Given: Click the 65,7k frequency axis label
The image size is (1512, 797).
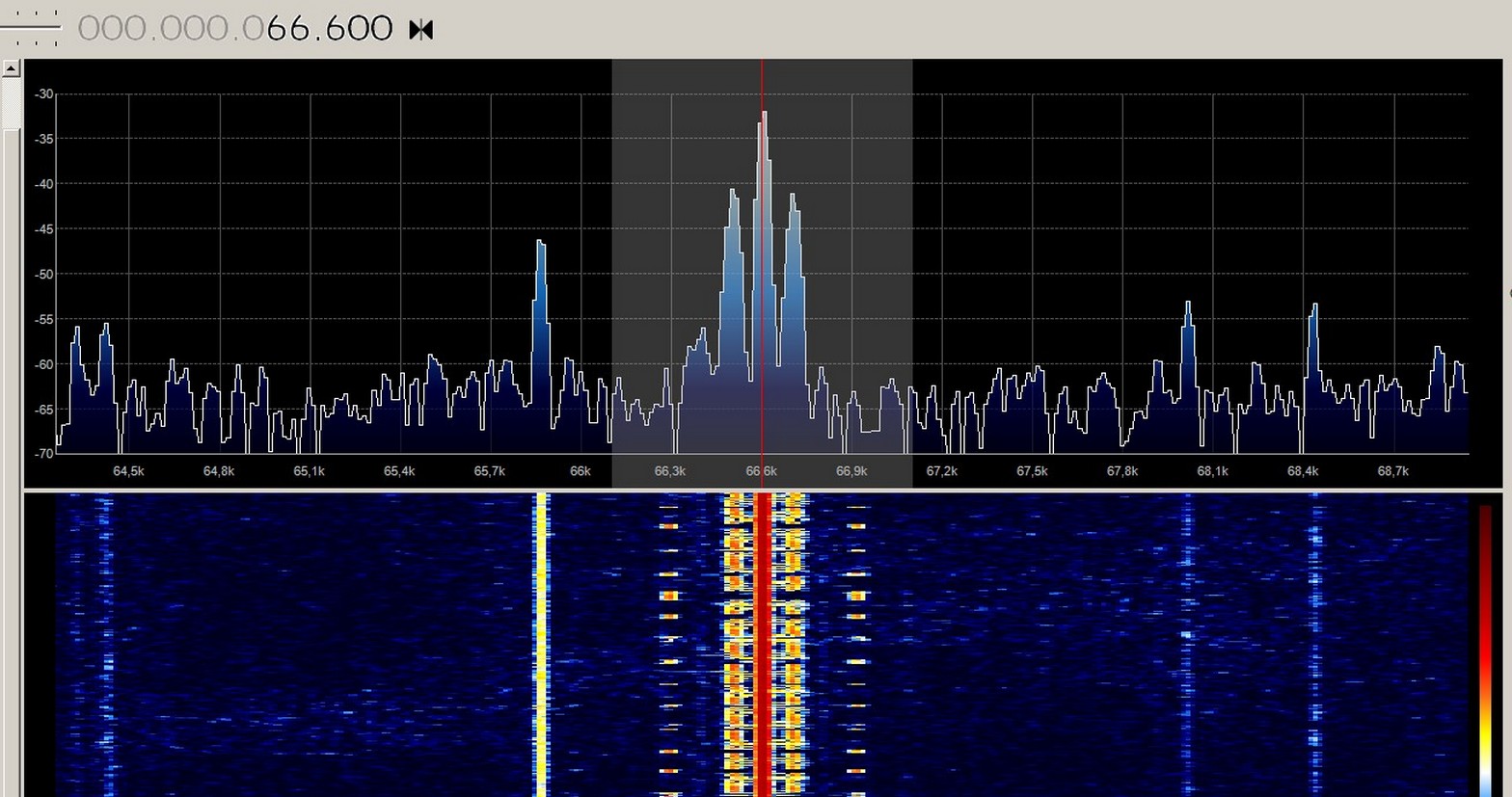Looking at the screenshot, I should click(x=490, y=471).
